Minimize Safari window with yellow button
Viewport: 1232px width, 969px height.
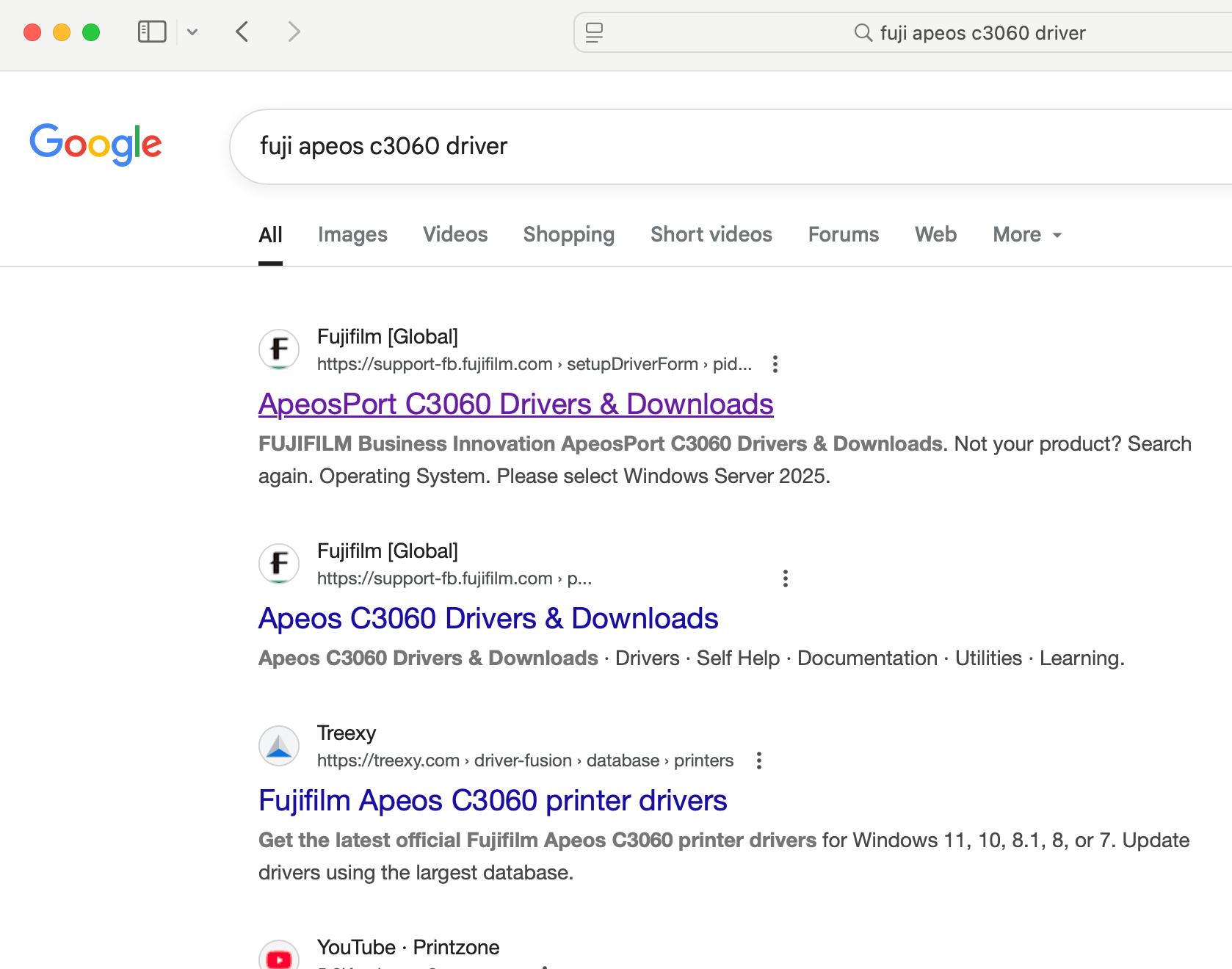[62, 32]
